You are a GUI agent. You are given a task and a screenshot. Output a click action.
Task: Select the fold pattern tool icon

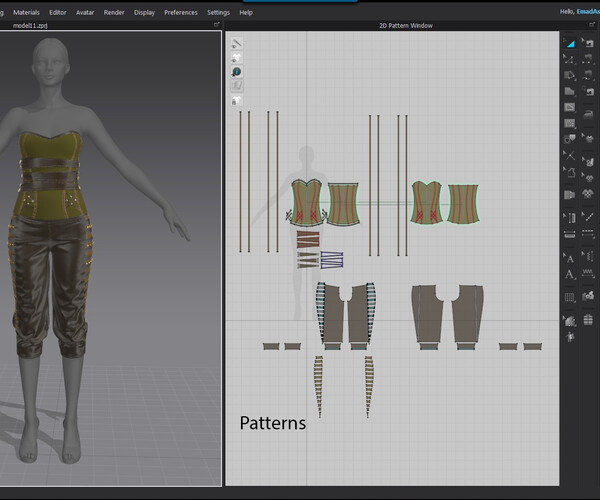coord(569,195)
